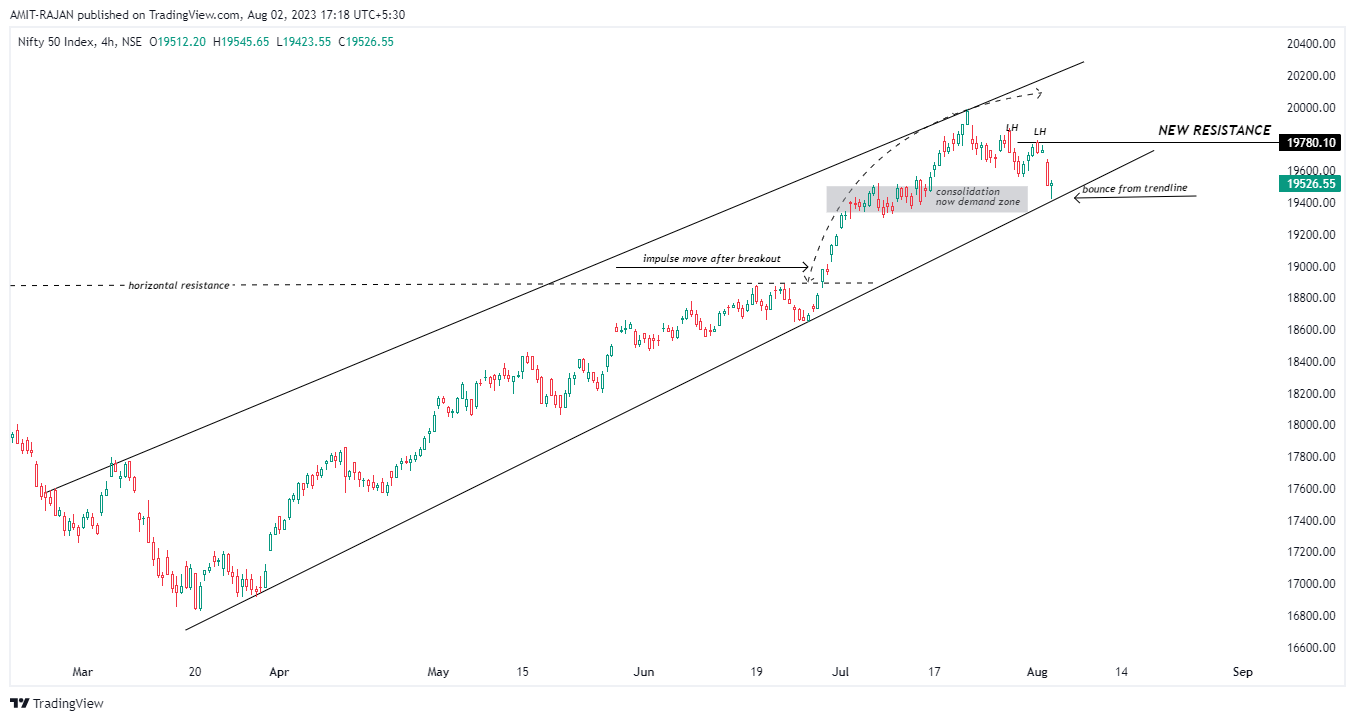Click the 17400.00 price axis label
This screenshot has height=721, width=1355.
coord(1312,521)
